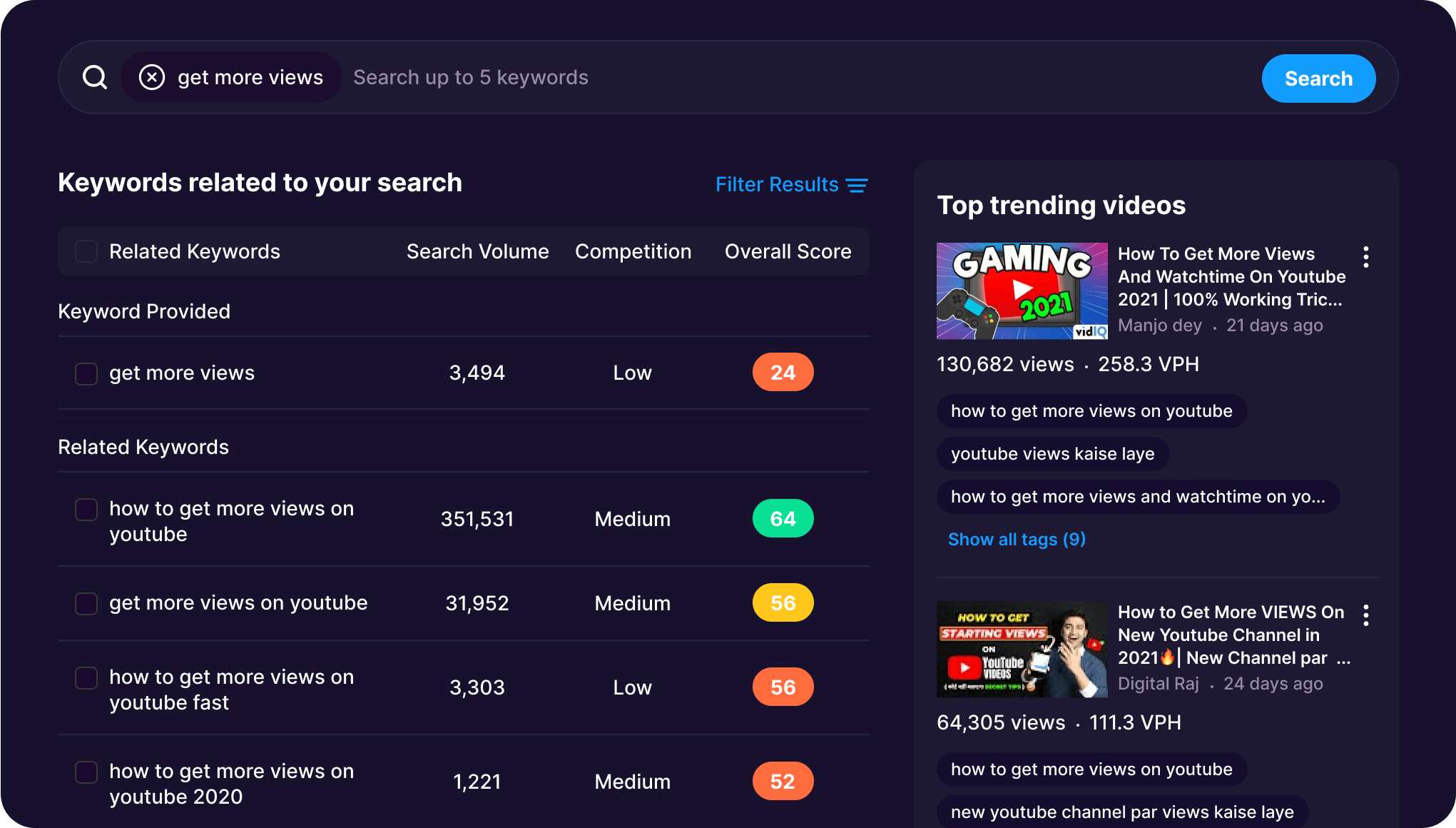Click 'how to get more views on youtube' tag link

(1089, 410)
